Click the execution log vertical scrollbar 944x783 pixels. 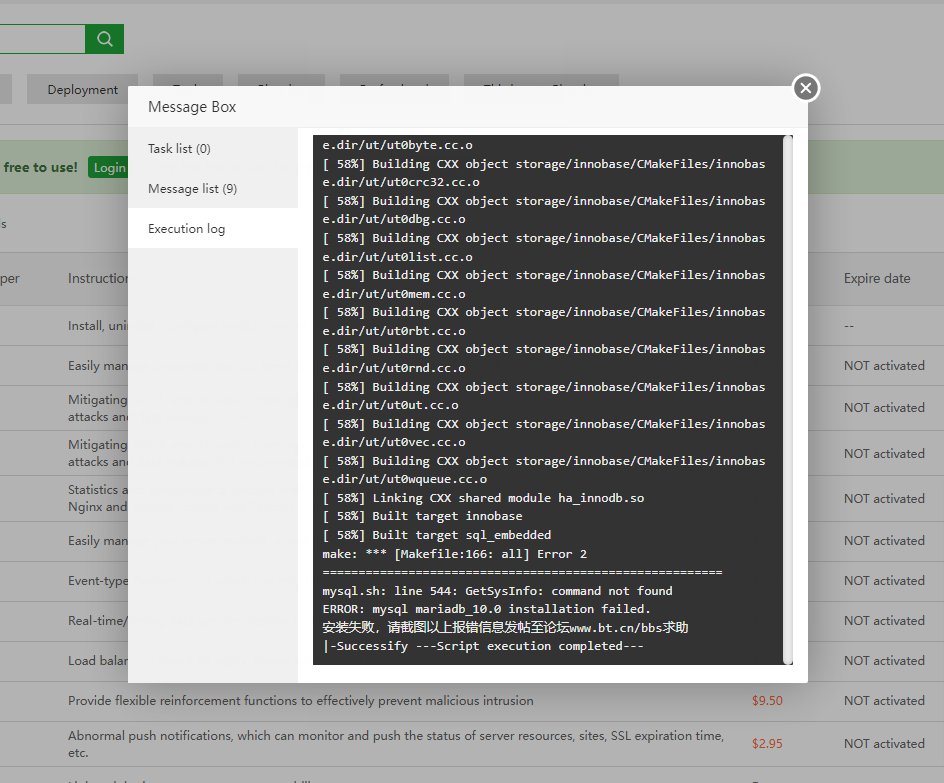pos(788,398)
